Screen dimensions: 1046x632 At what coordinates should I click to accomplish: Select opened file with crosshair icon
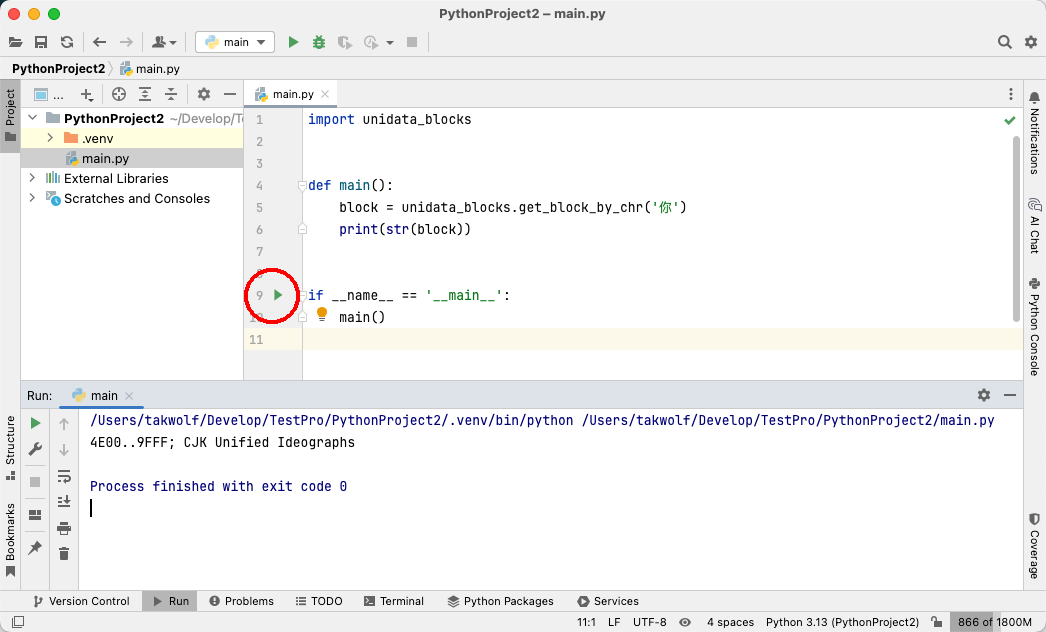pyautogui.click(x=119, y=94)
